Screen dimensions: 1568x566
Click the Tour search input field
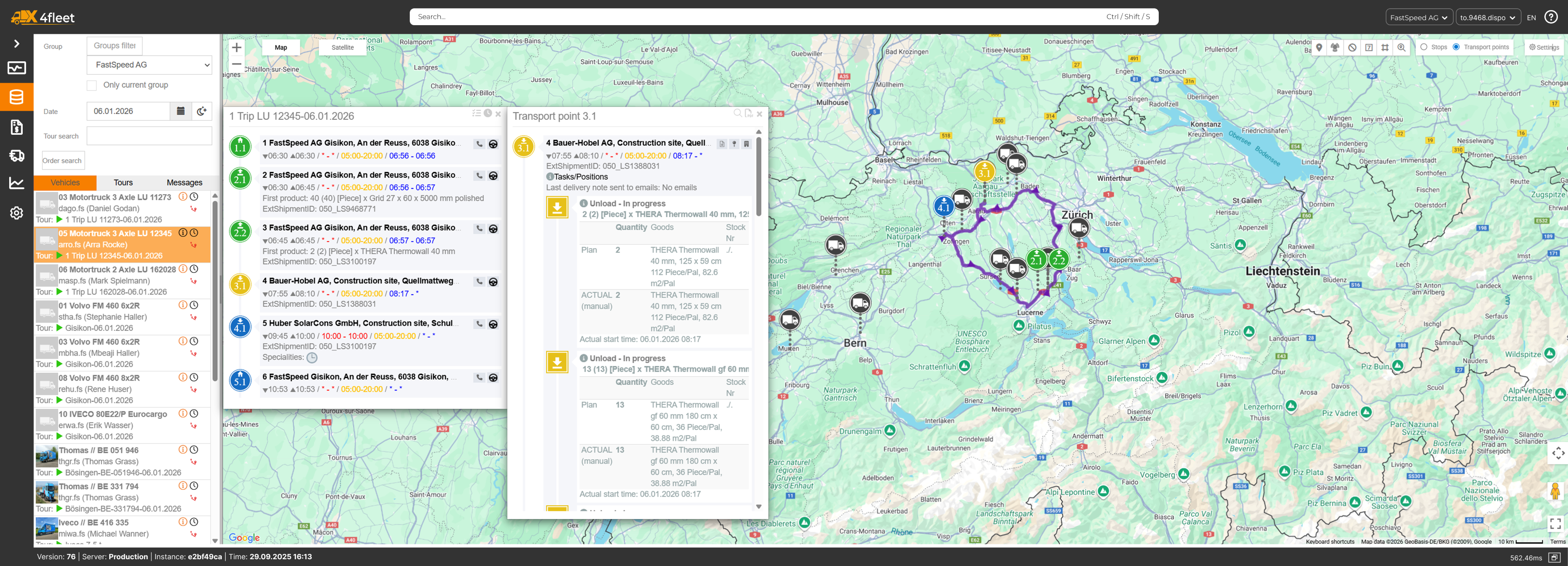149,136
